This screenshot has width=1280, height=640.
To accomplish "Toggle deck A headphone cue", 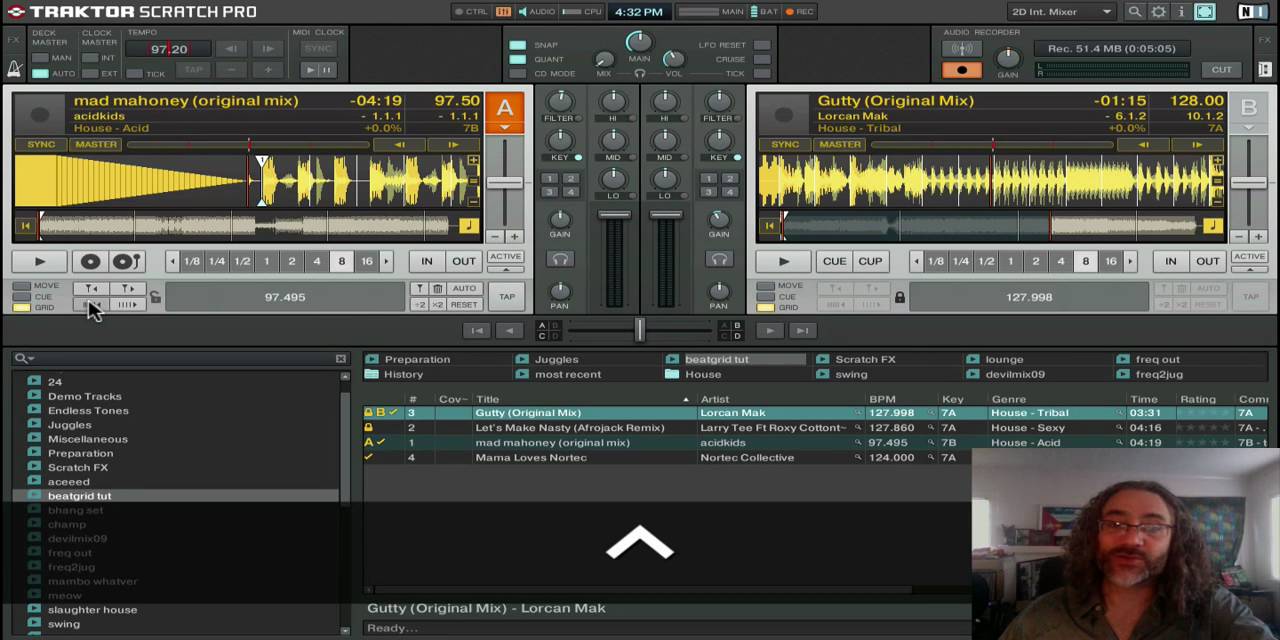I will point(560,260).
